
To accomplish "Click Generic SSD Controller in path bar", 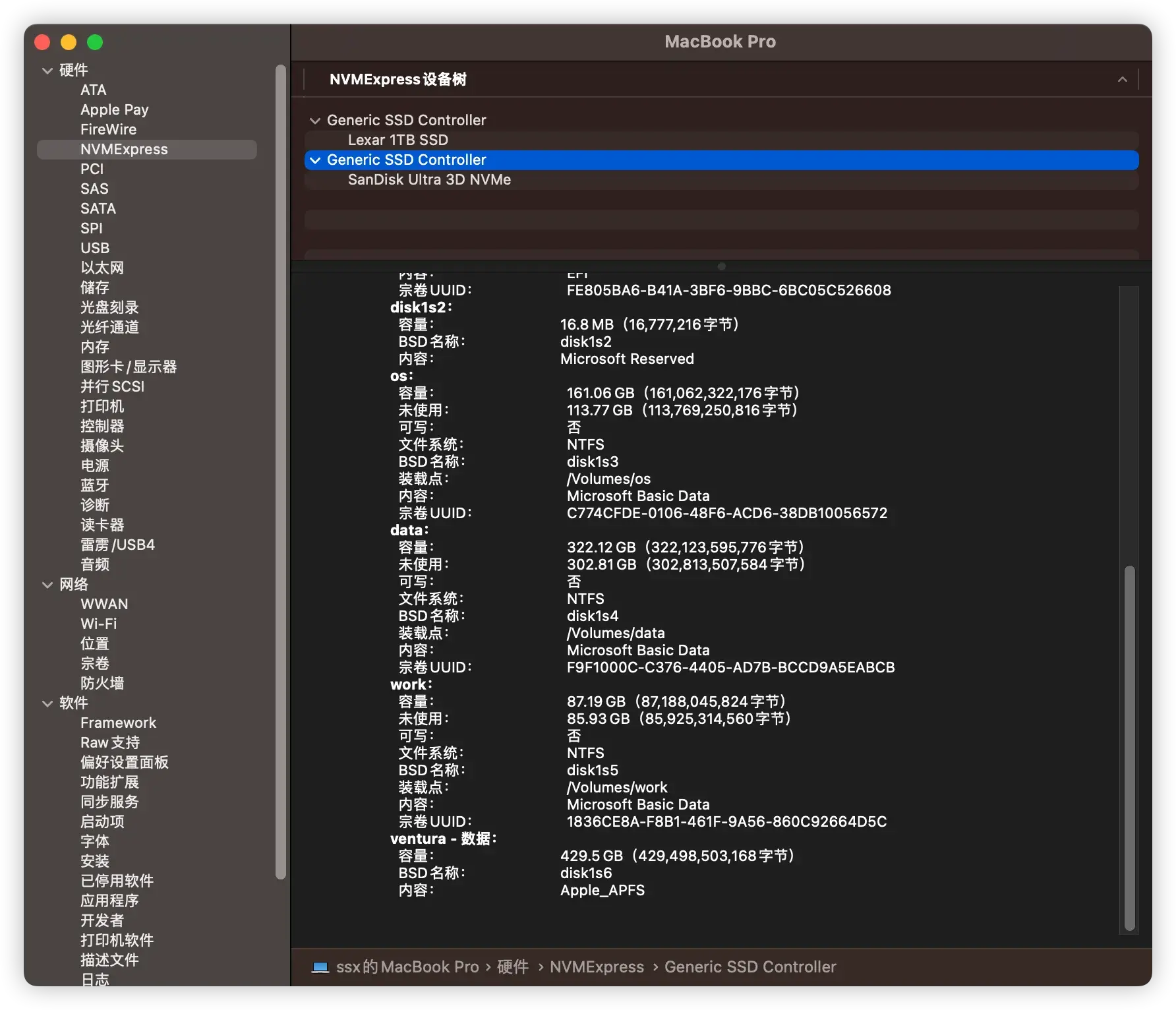I will pyautogui.click(x=750, y=967).
